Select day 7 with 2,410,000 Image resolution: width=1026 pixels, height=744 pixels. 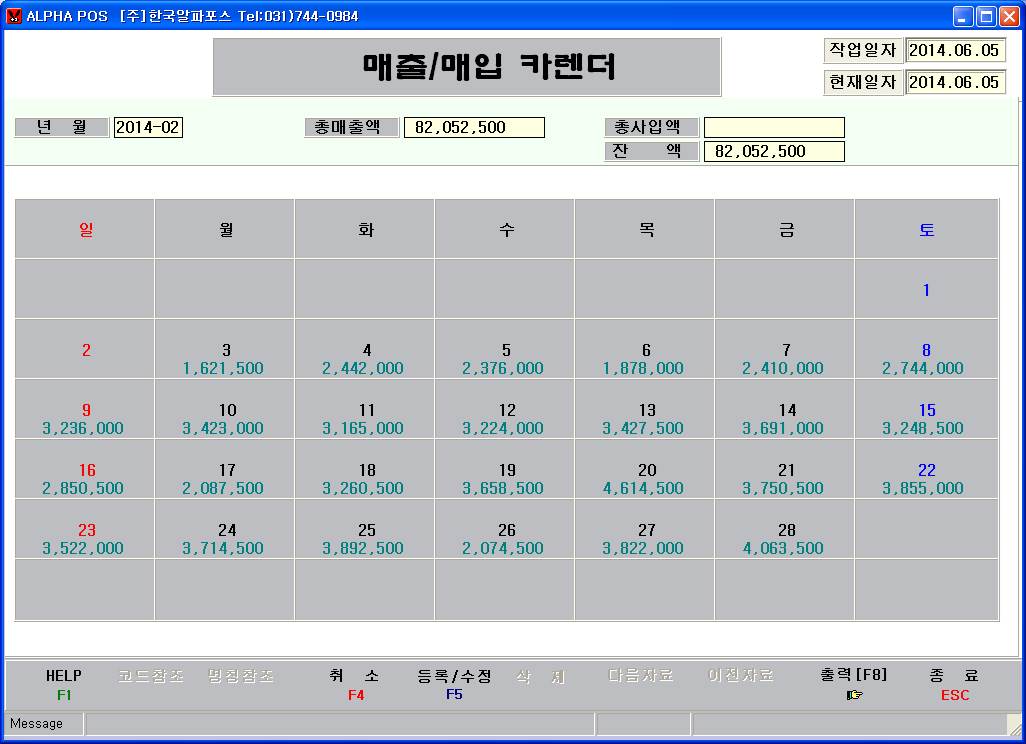point(785,349)
